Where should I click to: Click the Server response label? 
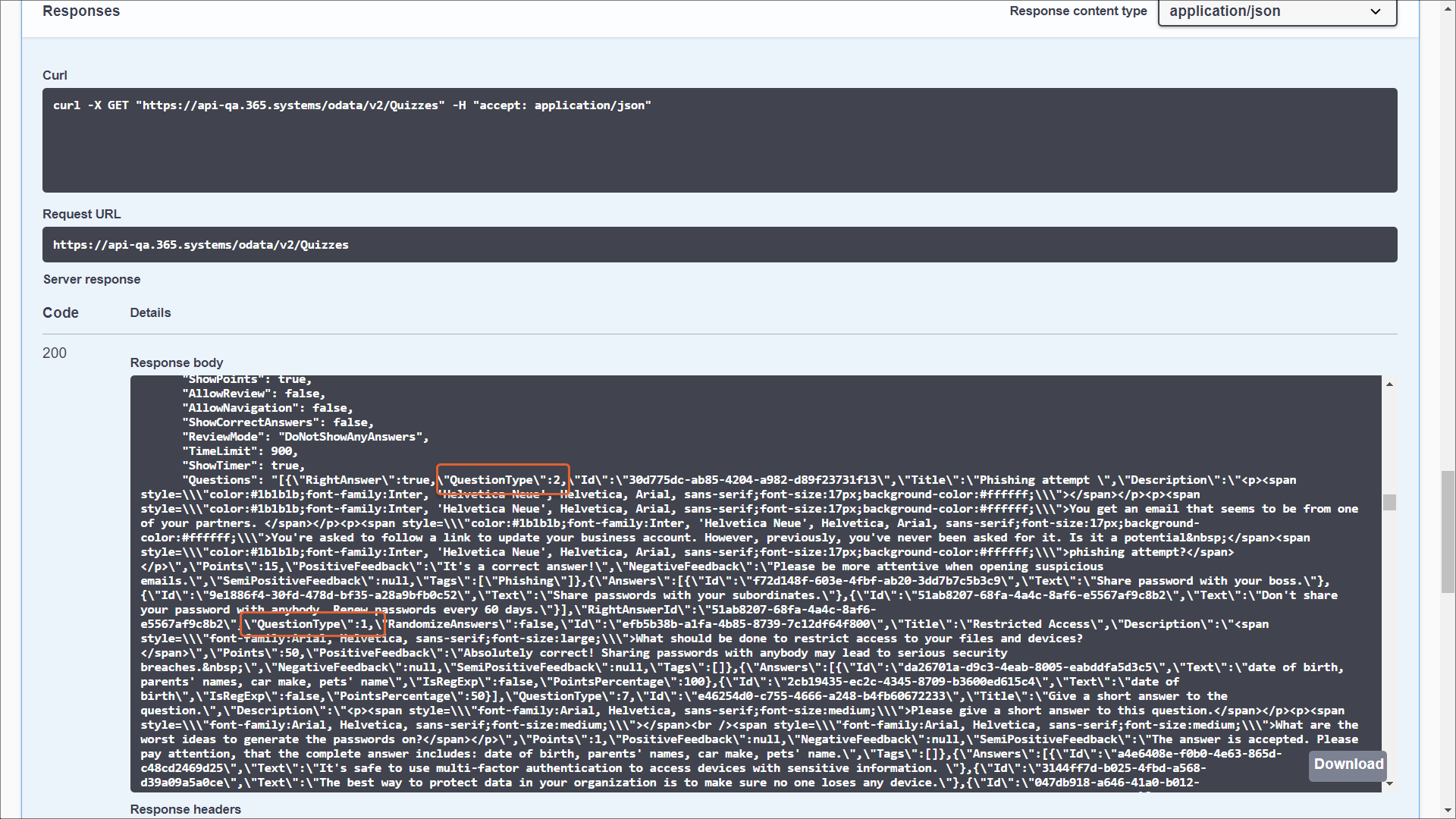[x=92, y=279]
